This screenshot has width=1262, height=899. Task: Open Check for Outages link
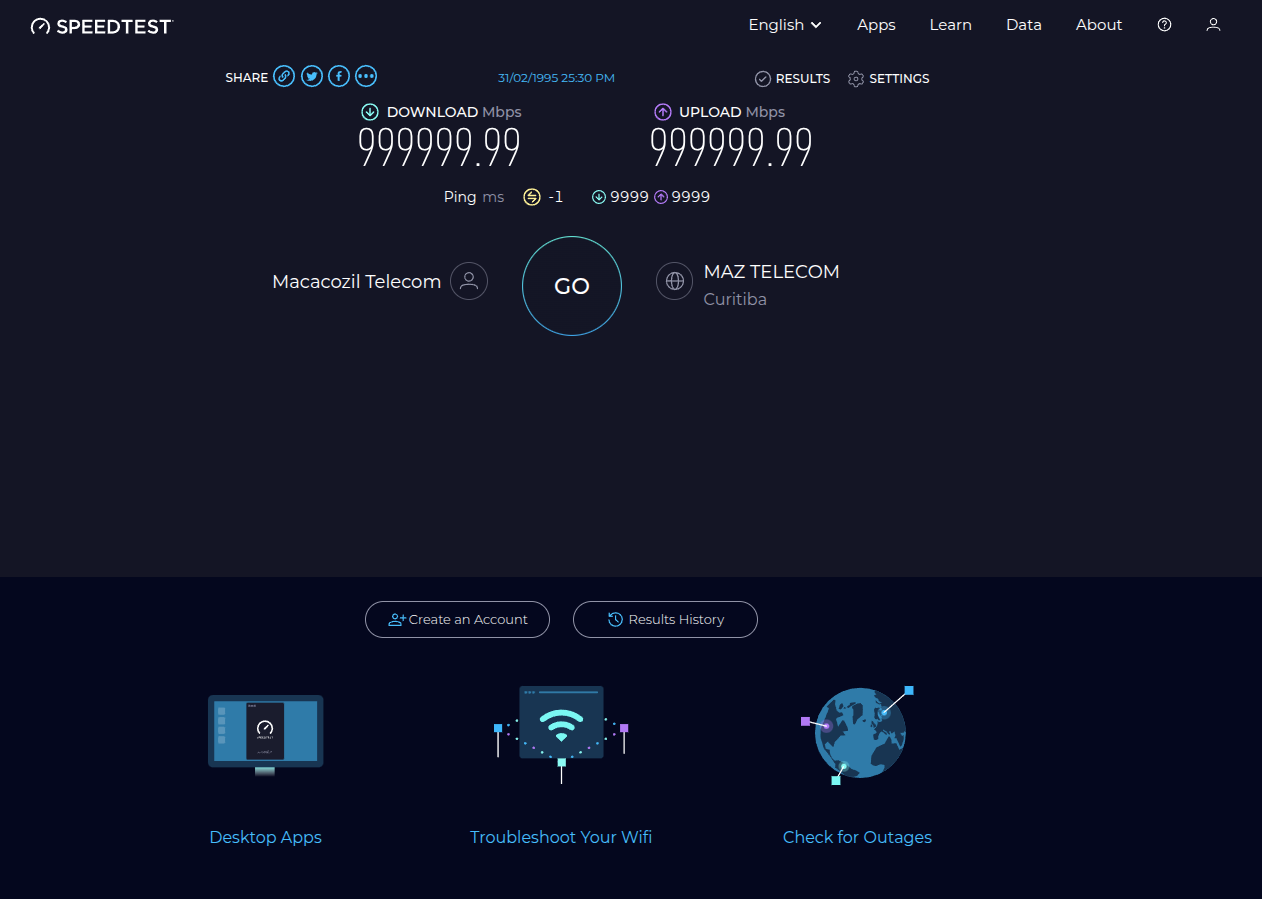[x=857, y=837]
